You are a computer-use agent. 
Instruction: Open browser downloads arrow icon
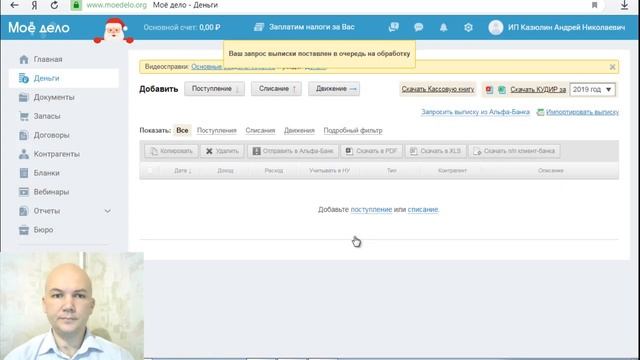624,5
